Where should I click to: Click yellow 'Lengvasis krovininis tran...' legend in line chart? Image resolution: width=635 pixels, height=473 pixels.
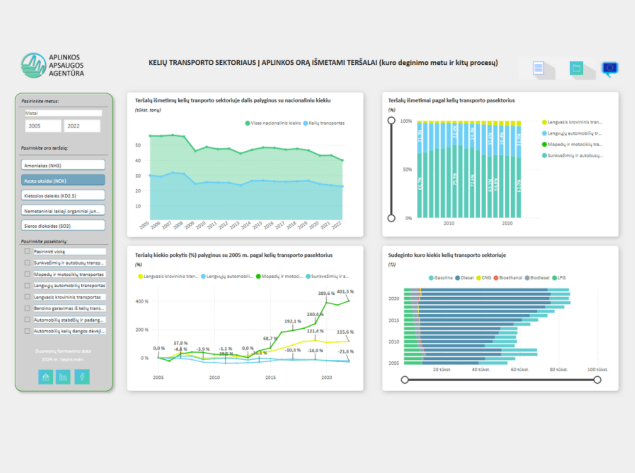(168, 276)
